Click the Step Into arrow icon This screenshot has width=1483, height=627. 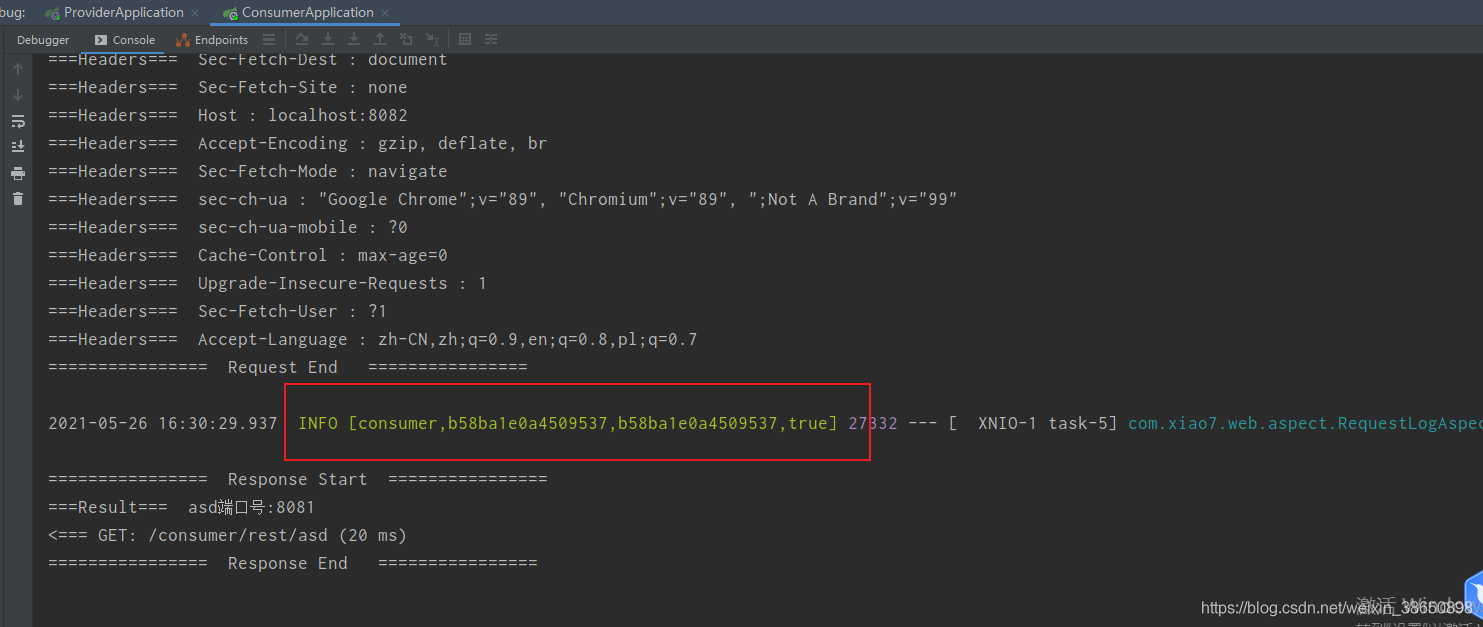[x=354, y=40]
